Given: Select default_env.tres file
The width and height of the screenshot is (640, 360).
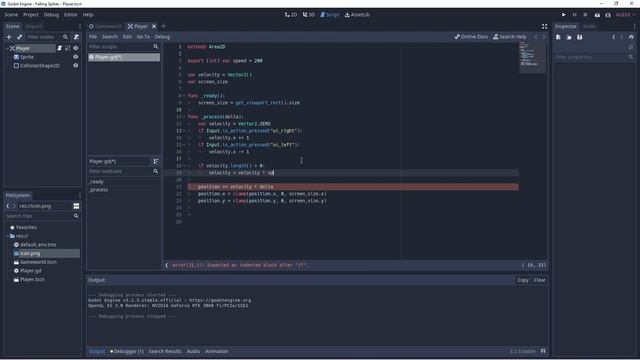Looking at the screenshot, I should (x=38, y=244).
